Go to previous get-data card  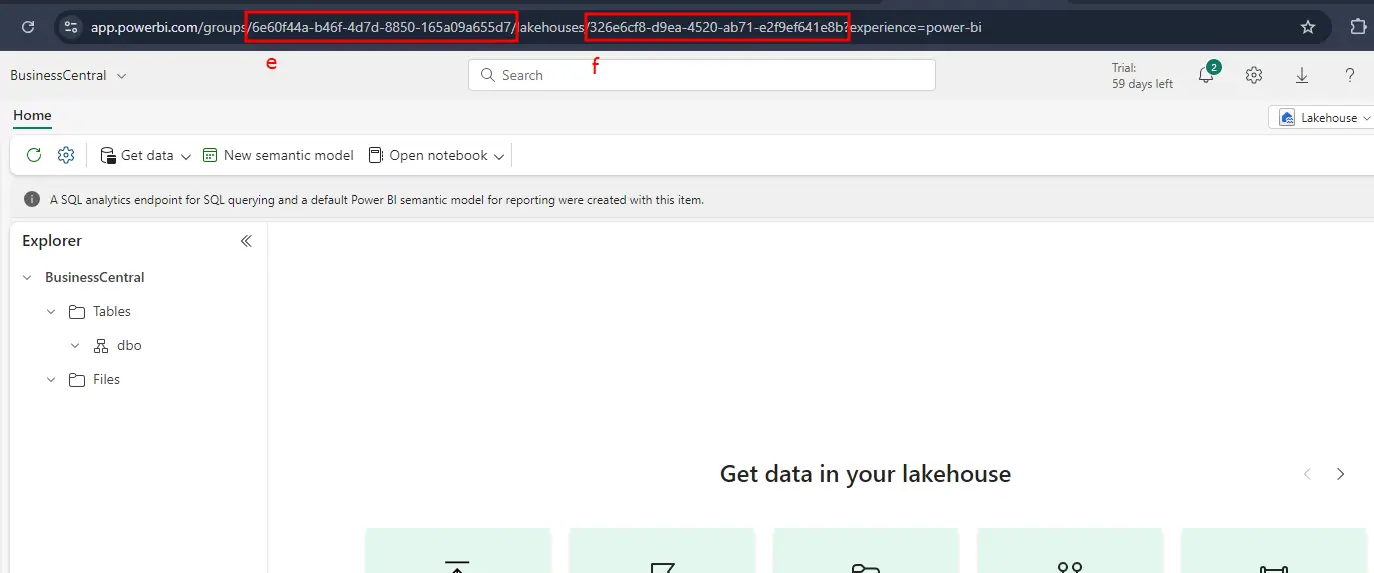click(1307, 474)
